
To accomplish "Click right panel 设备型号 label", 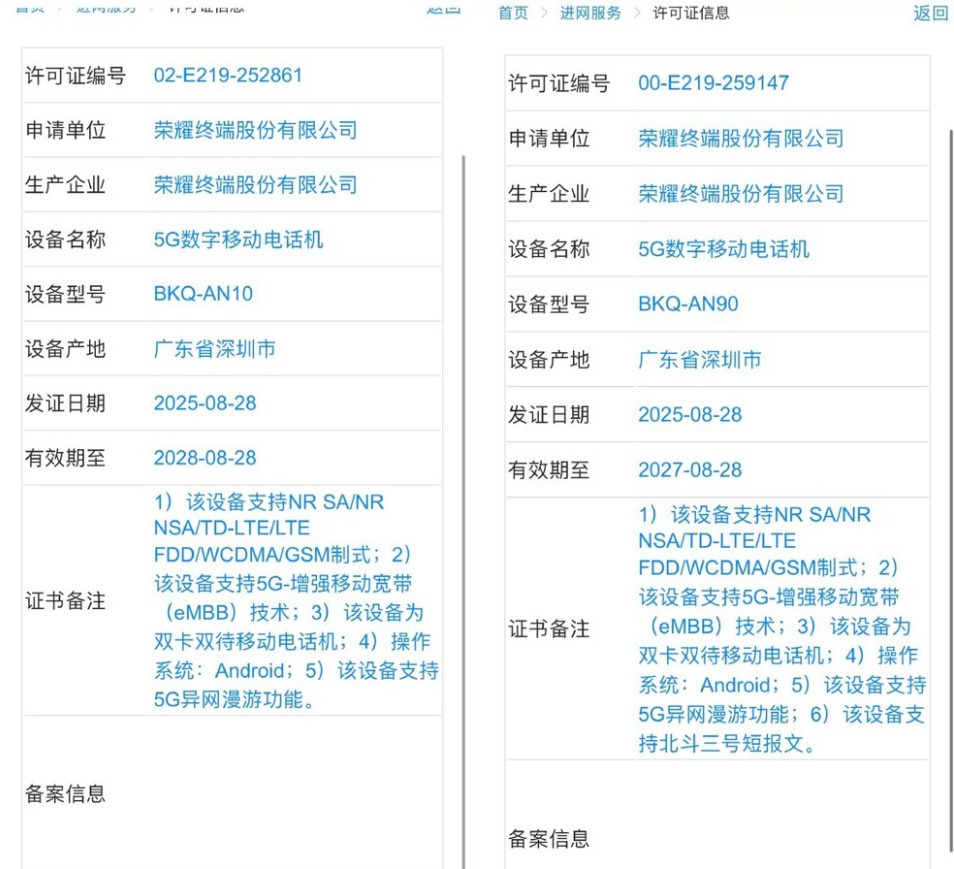I will (x=548, y=304).
